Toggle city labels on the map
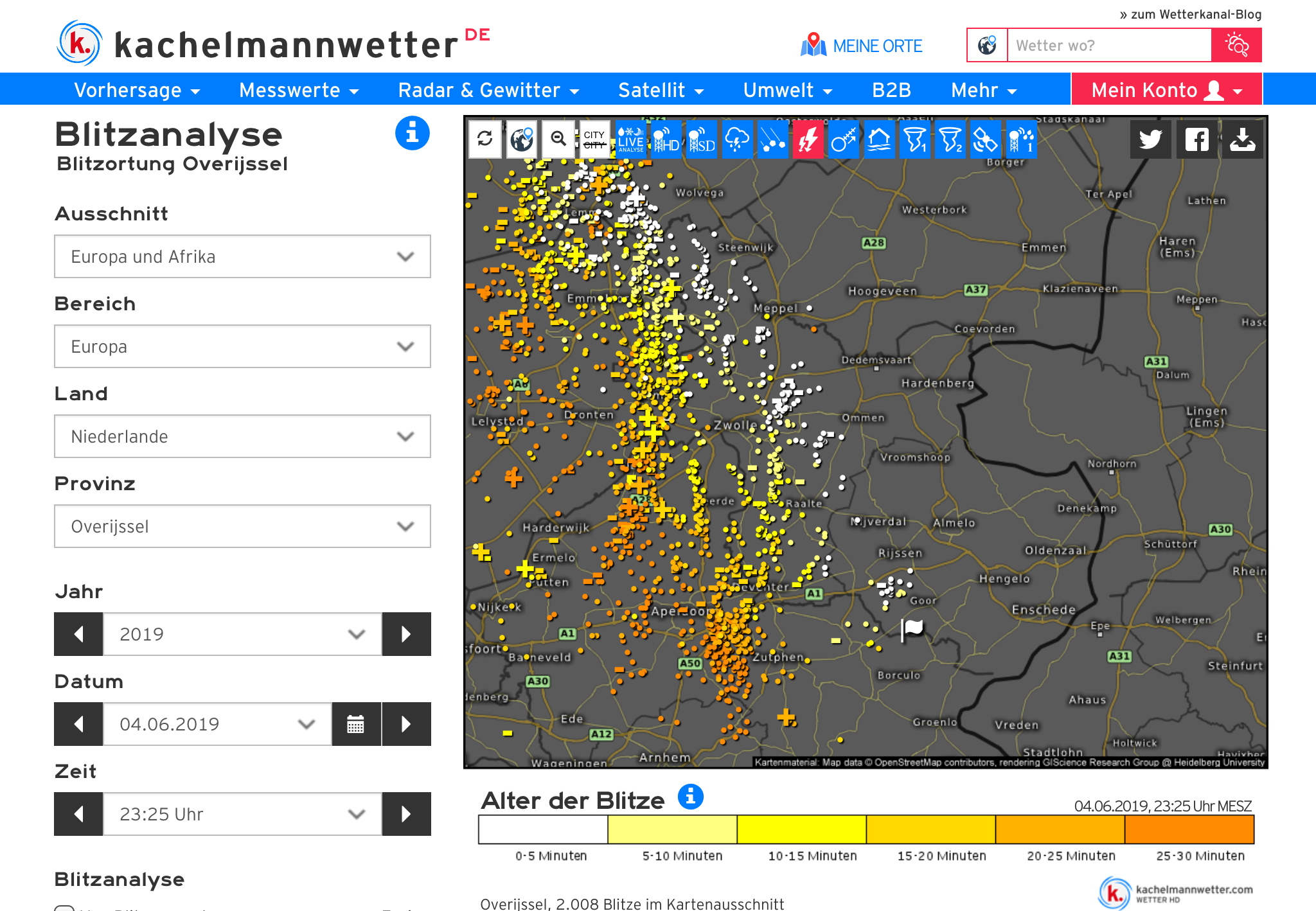Image resolution: width=1316 pixels, height=911 pixels. [594, 139]
